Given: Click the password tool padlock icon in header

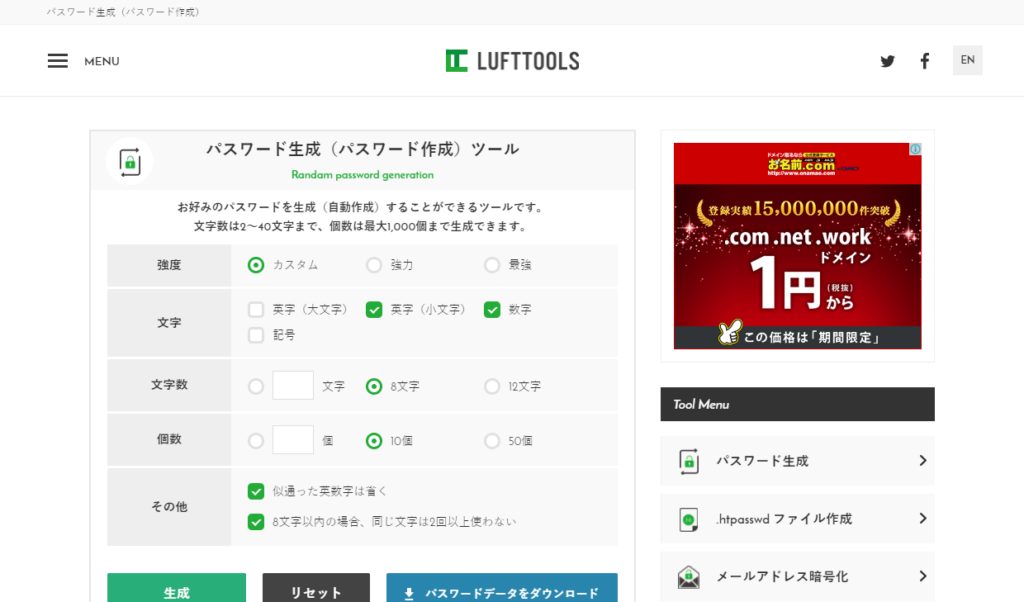Looking at the screenshot, I should tap(130, 161).
